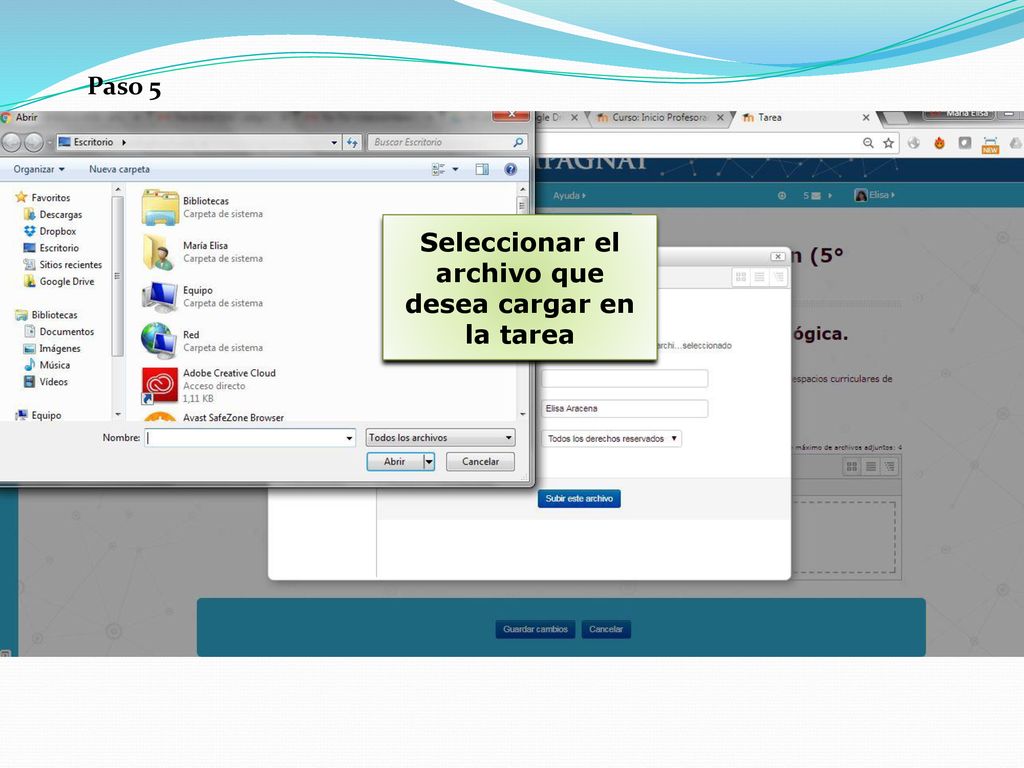Open Descargas in Favoritos sidebar
This screenshot has height=768, width=1024.
(54, 214)
